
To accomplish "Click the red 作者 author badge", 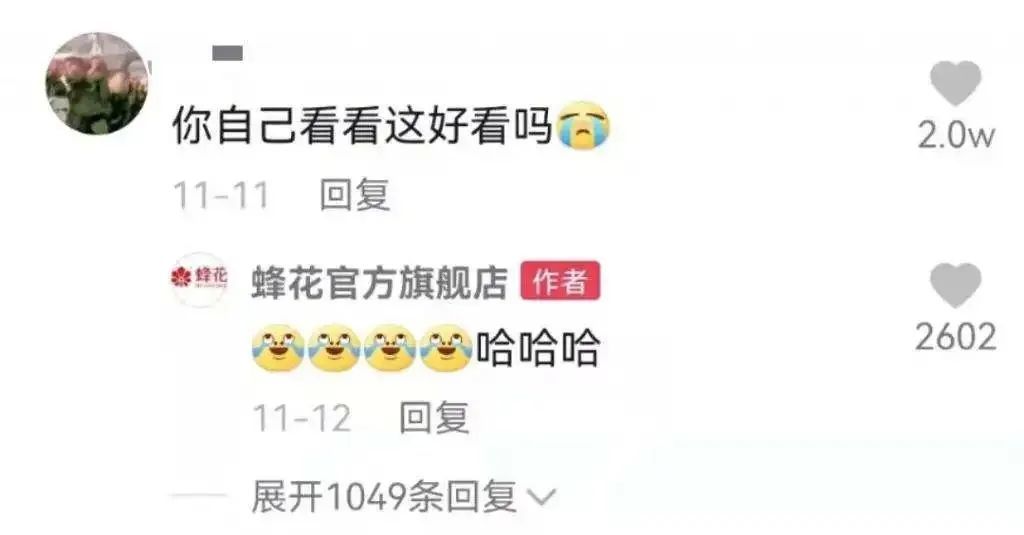I will point(560,282).
